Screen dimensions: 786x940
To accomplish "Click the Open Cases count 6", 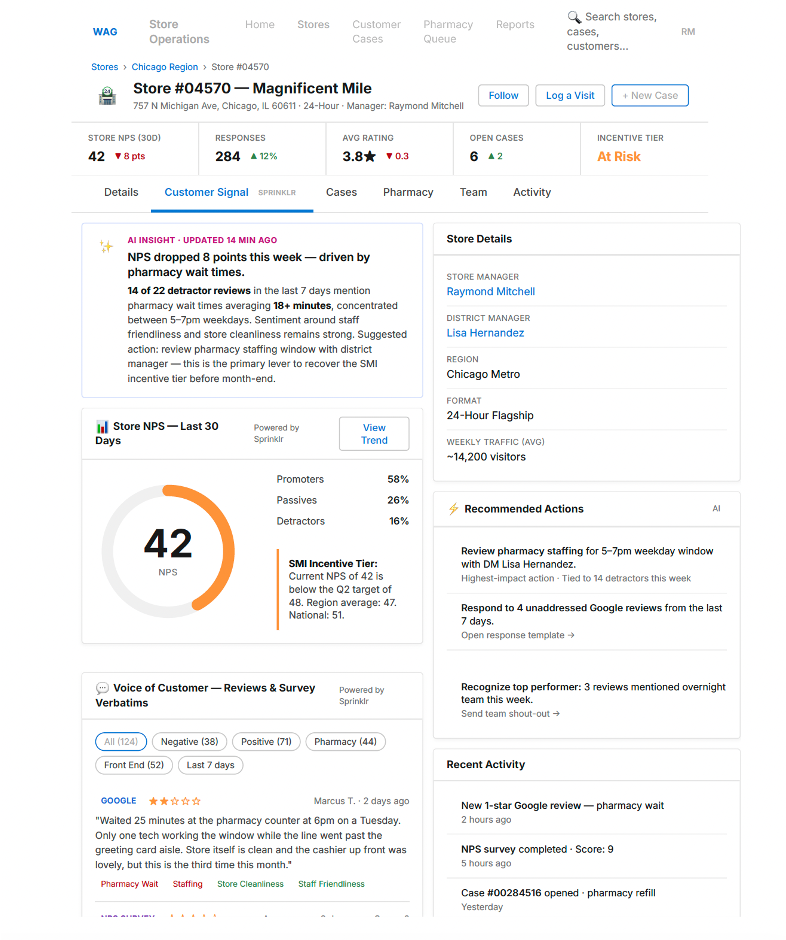I will click(x=474, y=157).
